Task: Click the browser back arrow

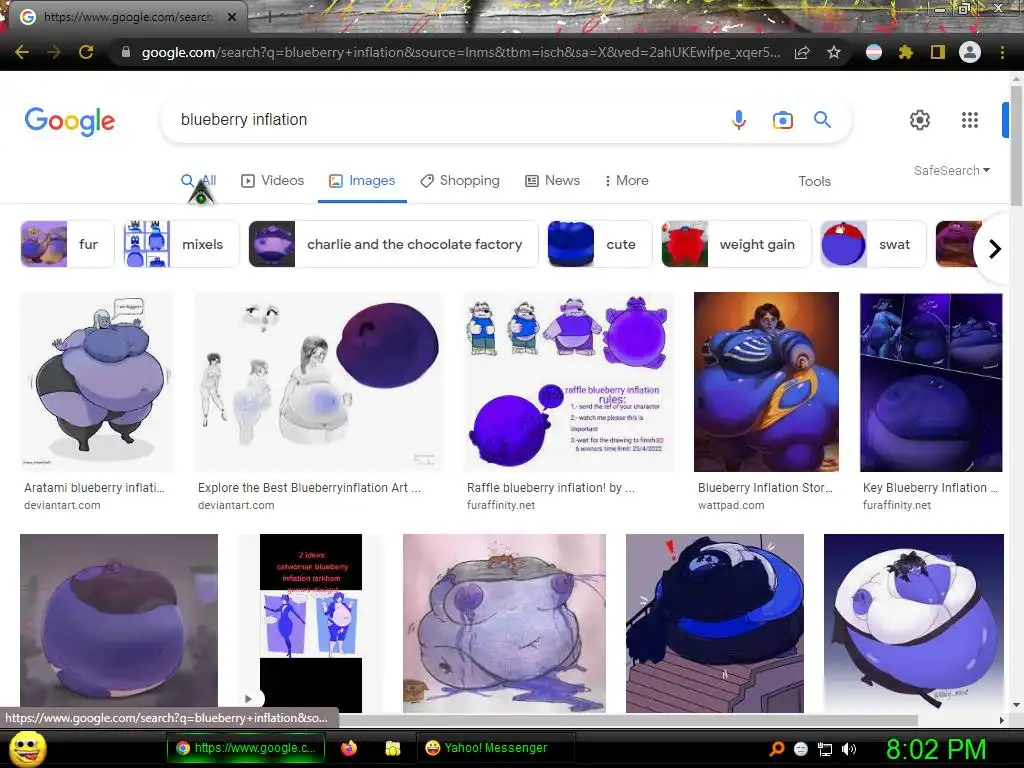Action: pyautogui.click(x=22, y=52)
